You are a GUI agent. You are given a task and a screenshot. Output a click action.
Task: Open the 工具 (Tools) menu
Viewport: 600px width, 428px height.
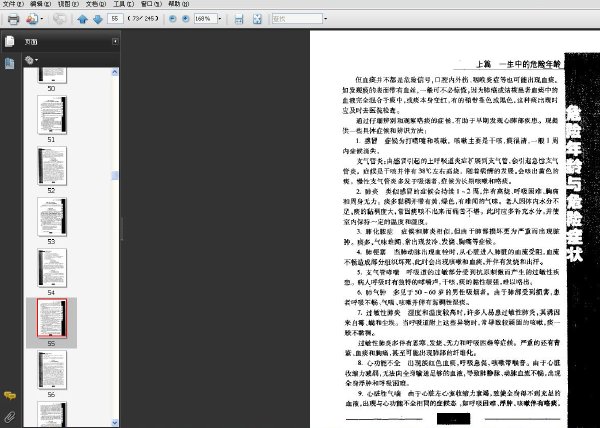[x=124, y=4]
